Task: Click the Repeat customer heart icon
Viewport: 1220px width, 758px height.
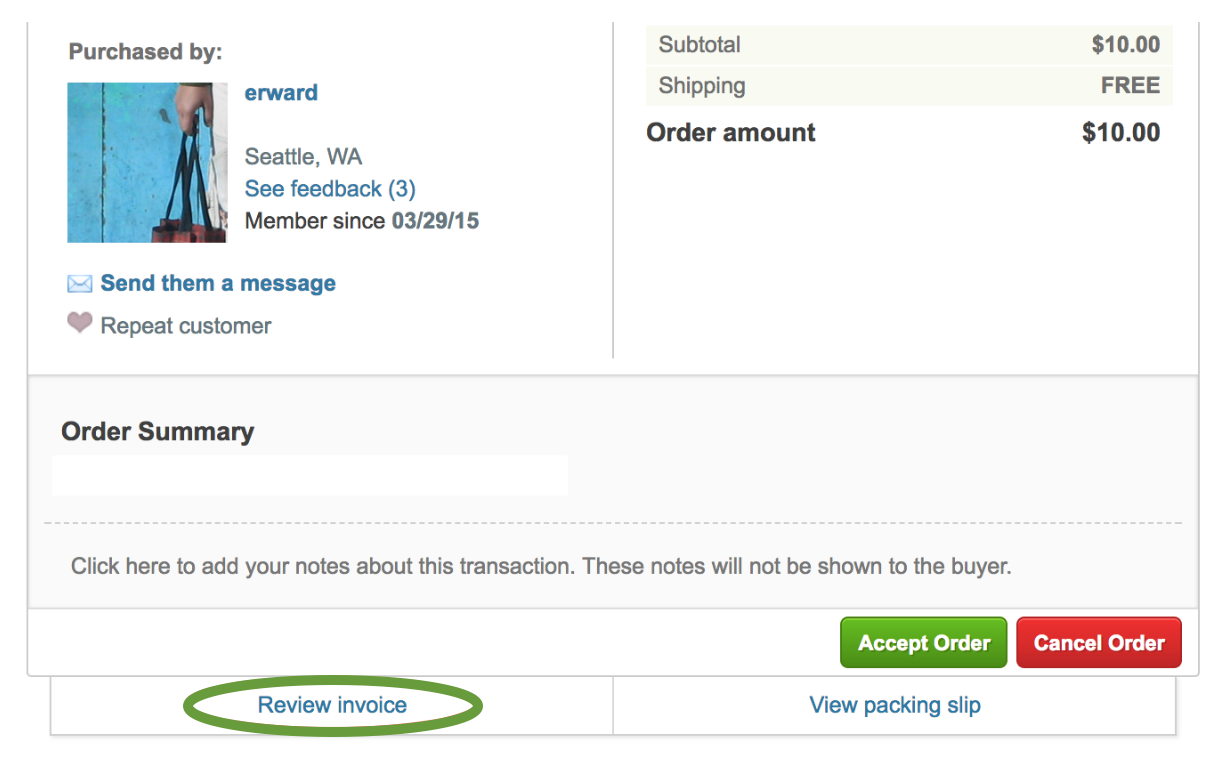Action: click(x=80, y=323)
